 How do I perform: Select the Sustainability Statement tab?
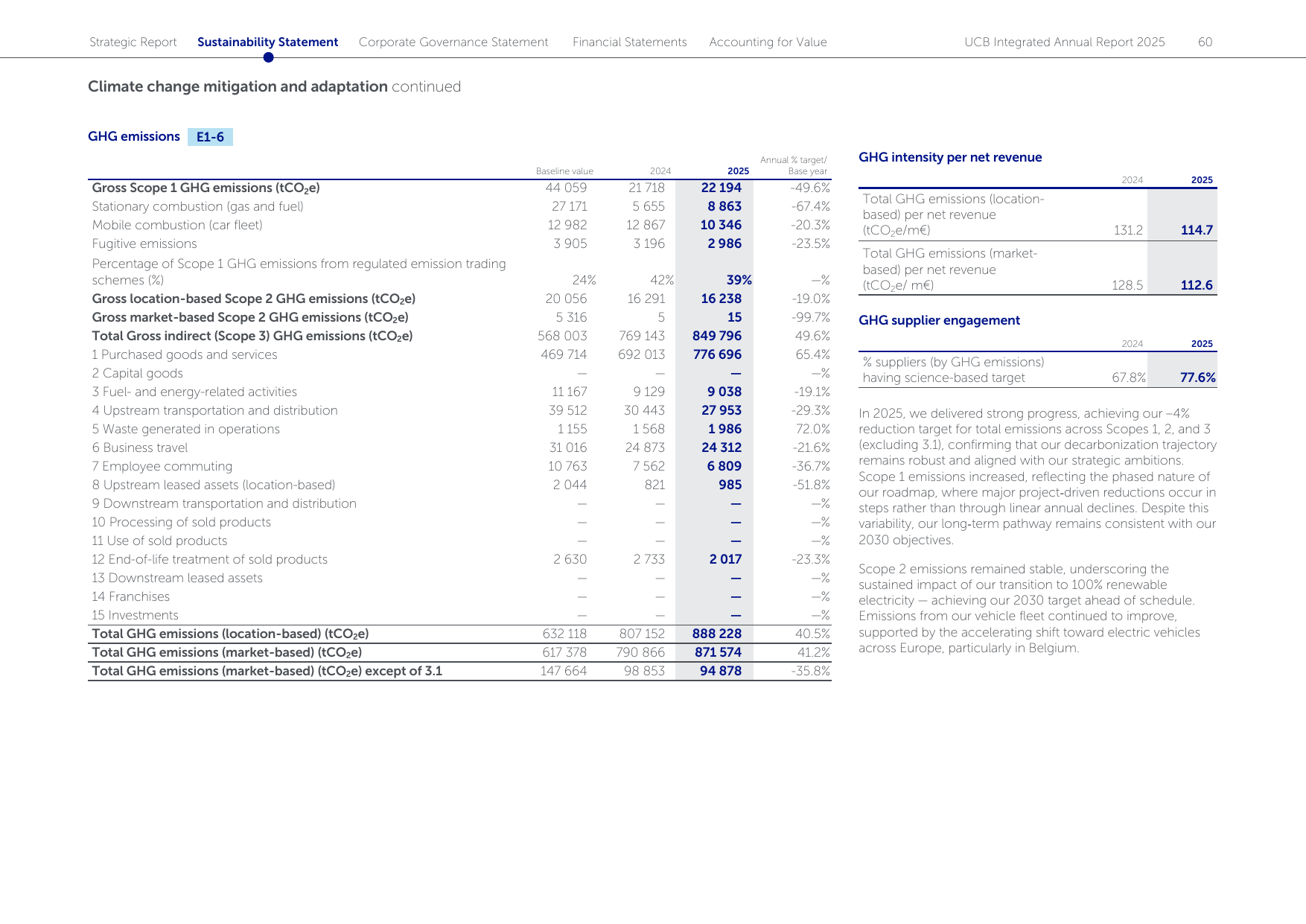pos(267,42)
